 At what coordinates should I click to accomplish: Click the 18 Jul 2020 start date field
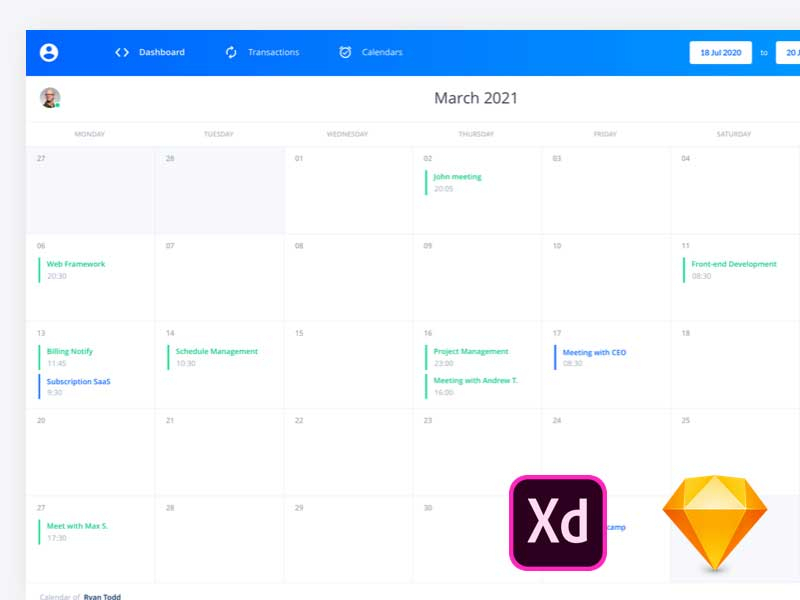click(720, 53)
